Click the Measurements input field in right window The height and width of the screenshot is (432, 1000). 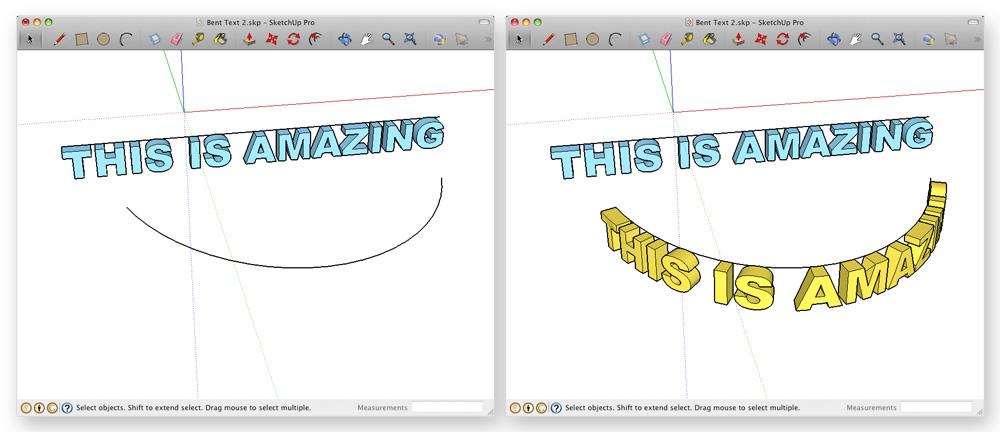935,408
